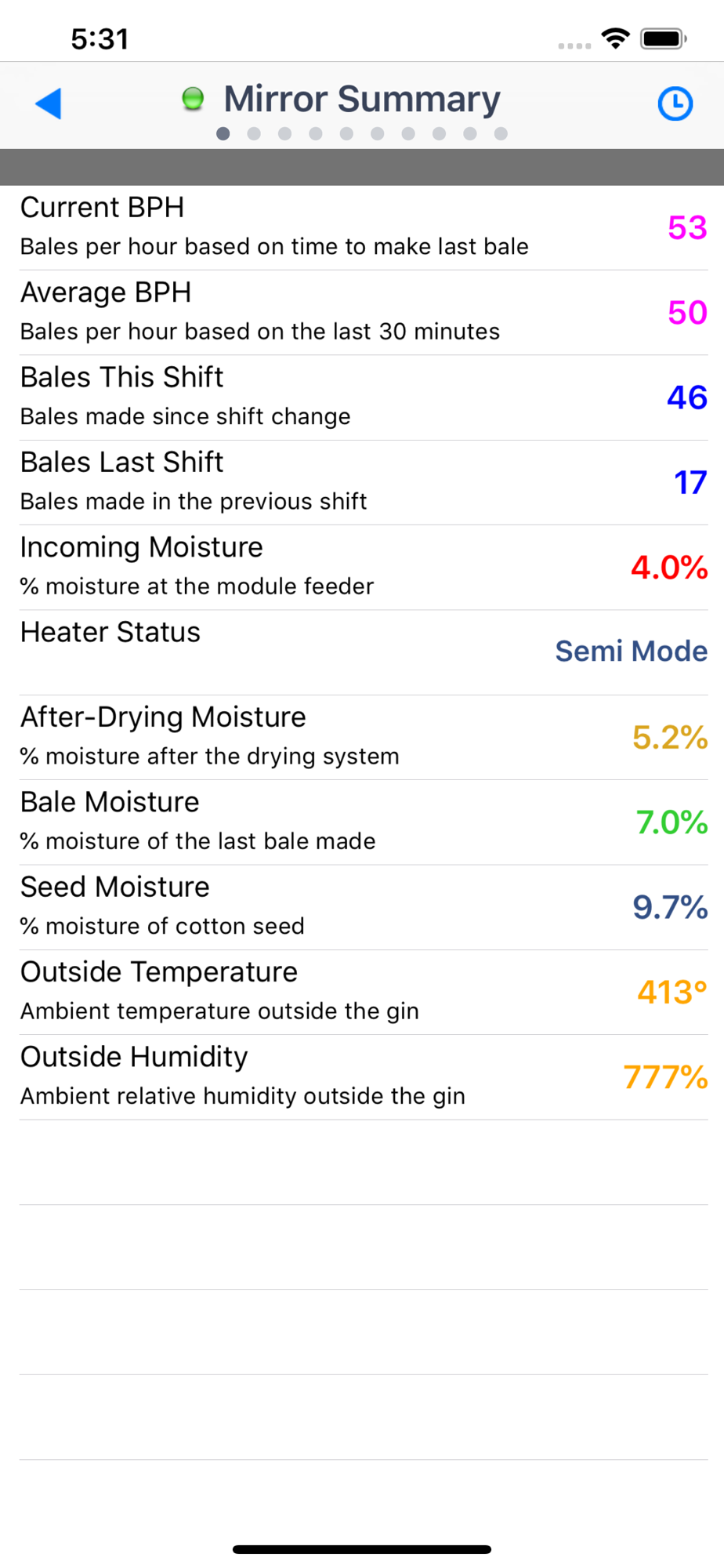This screenshot has height=1568, width=724.
Task: Jump to the last page indicator dot
Action: [x=501, y=134]
